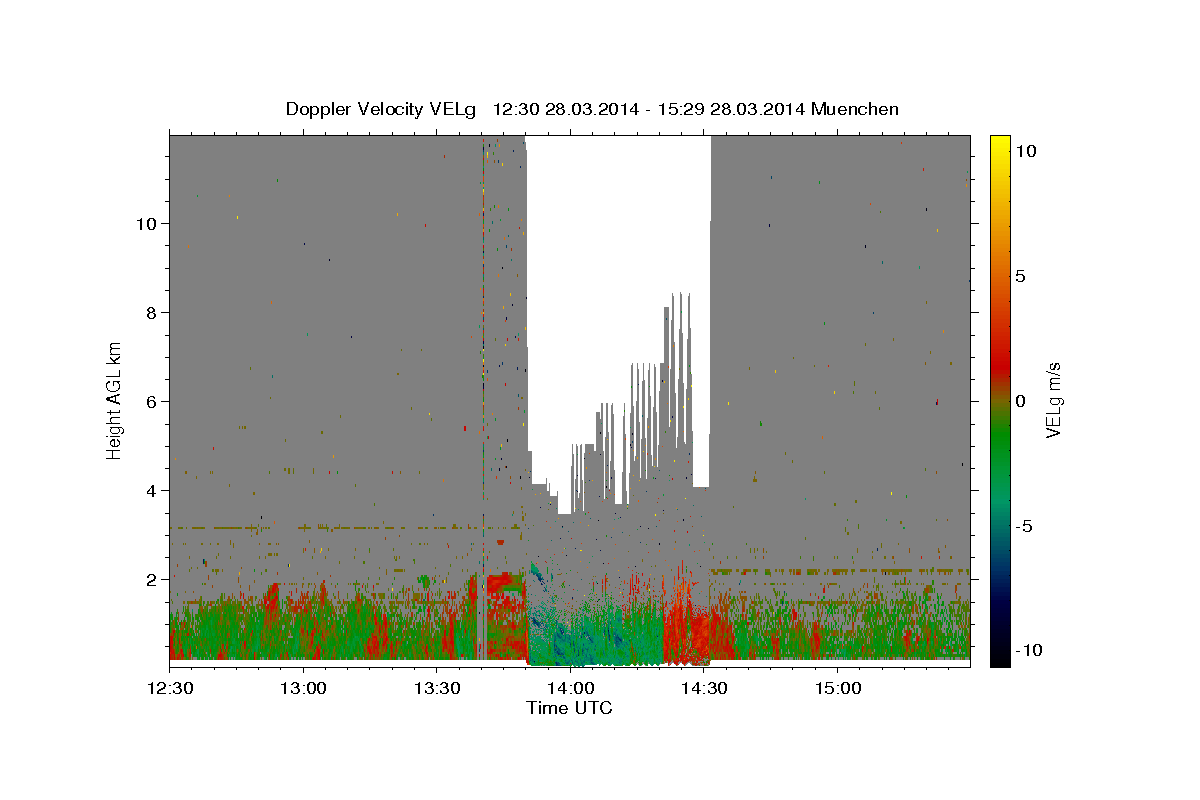Pick the dark bottom of the colorbar
Screen dimensions: 1200x800
(x=1000, y=650)
